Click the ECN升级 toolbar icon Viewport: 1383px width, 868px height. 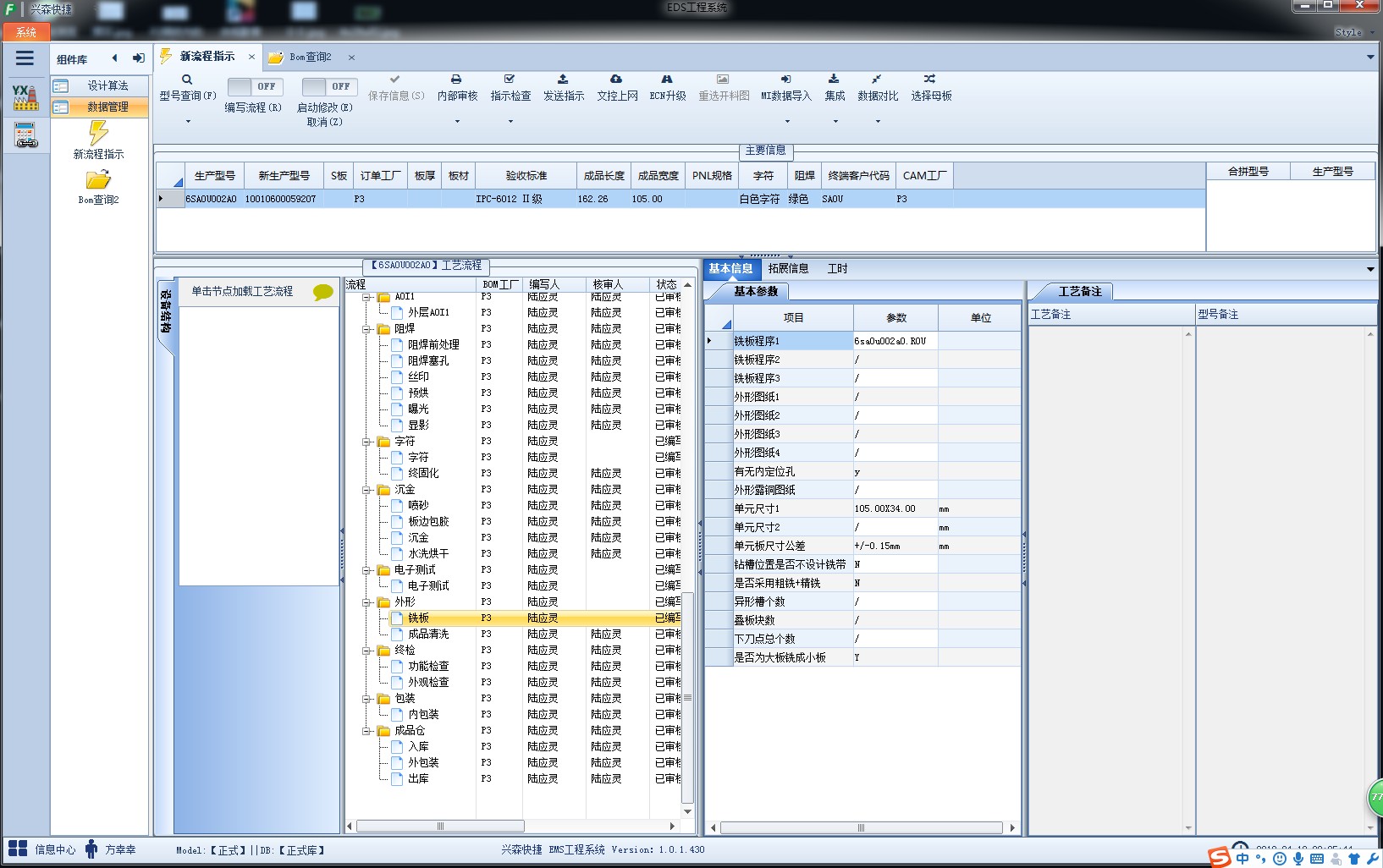(667, 79)
